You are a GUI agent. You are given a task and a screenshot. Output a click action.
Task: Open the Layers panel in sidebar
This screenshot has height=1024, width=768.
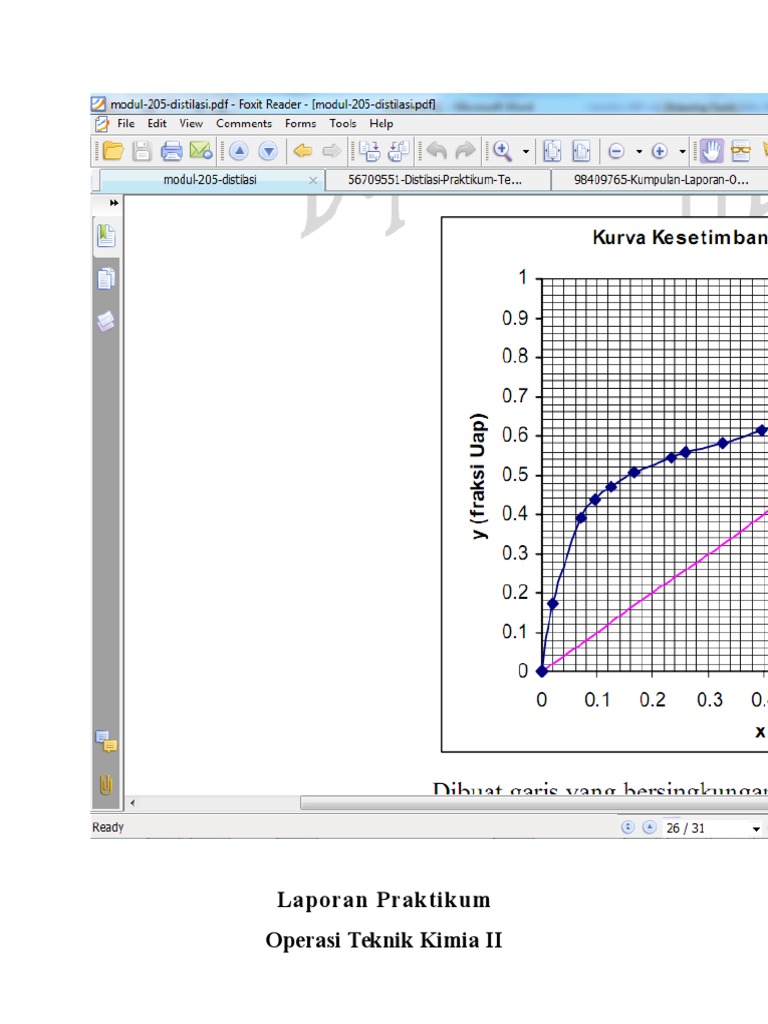[x=106, y=321]
